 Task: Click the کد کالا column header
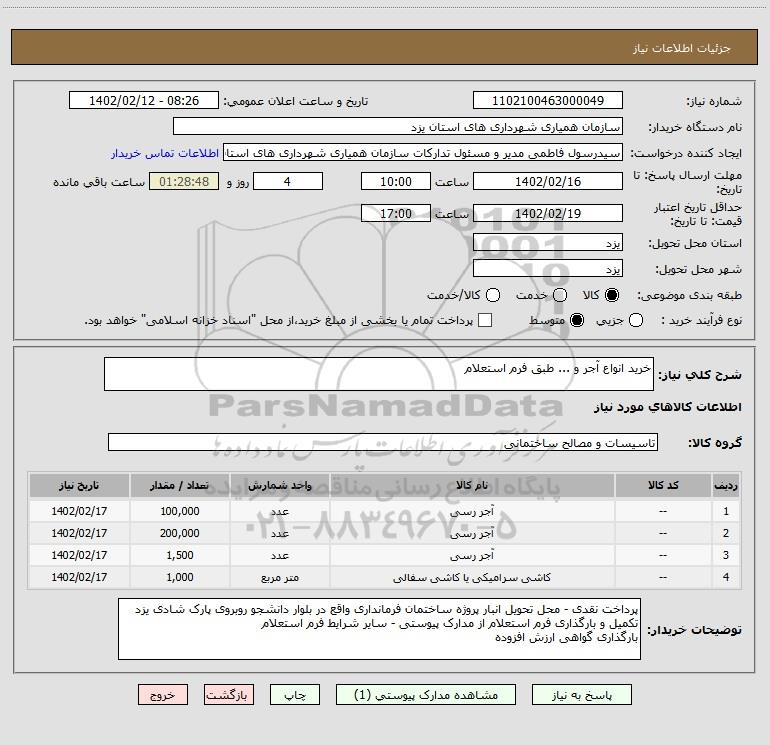pos(663,486)
